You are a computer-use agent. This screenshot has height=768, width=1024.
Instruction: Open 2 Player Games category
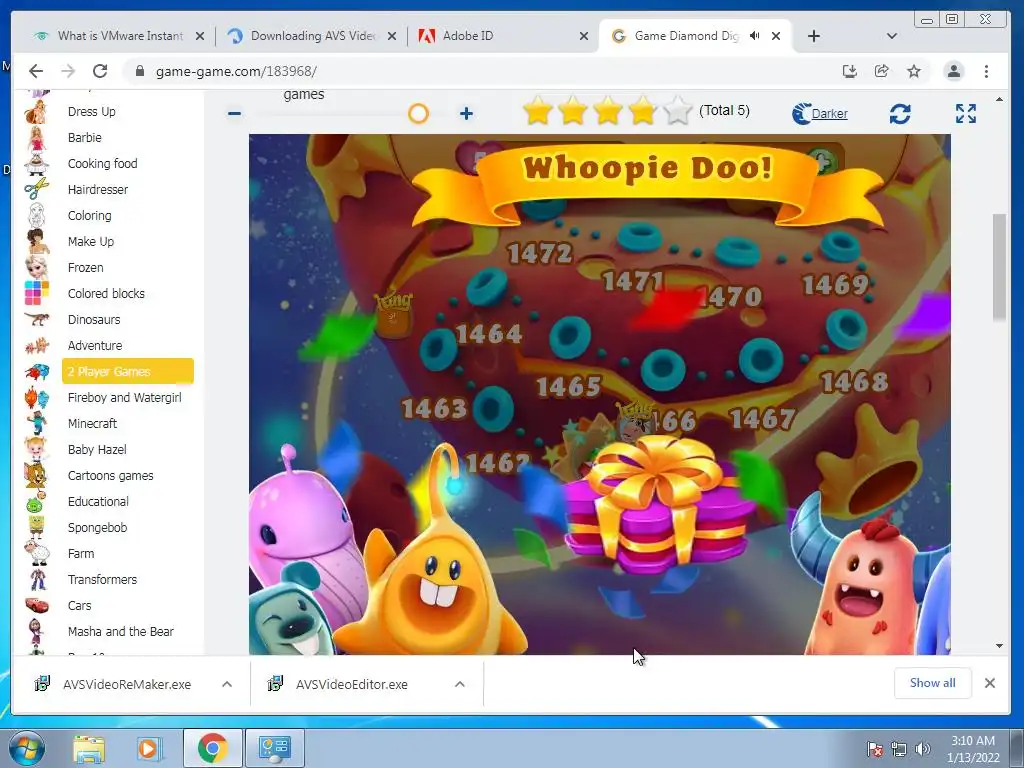(127, 371)
